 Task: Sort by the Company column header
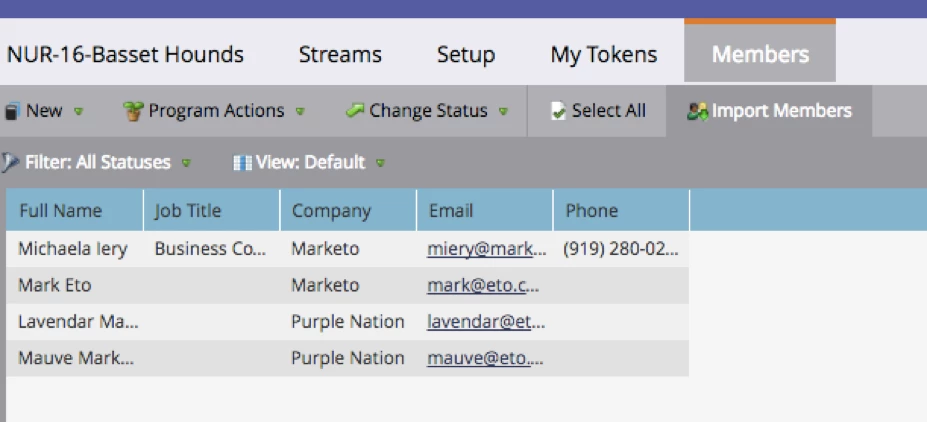click(348, 210)
